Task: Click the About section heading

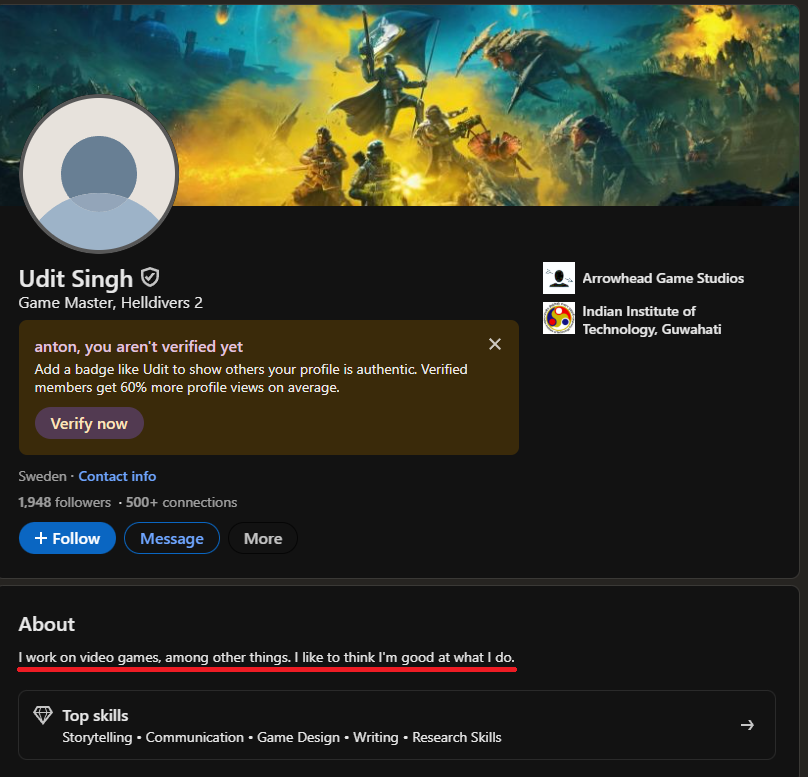Action: tap(46, 624)
